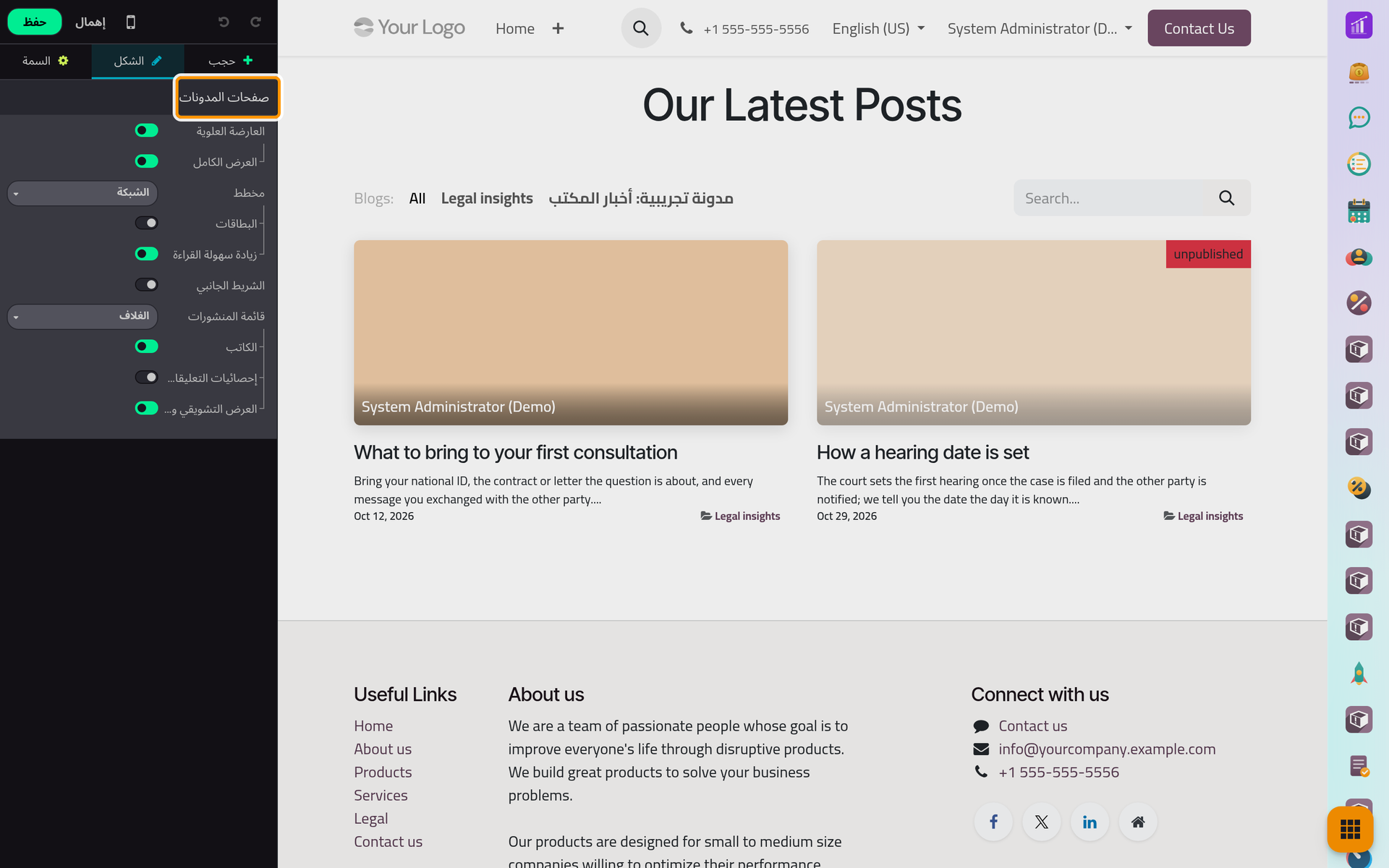Open the document with checkmark app icon
This screenshot has height=868, width=1389.
1359,766
